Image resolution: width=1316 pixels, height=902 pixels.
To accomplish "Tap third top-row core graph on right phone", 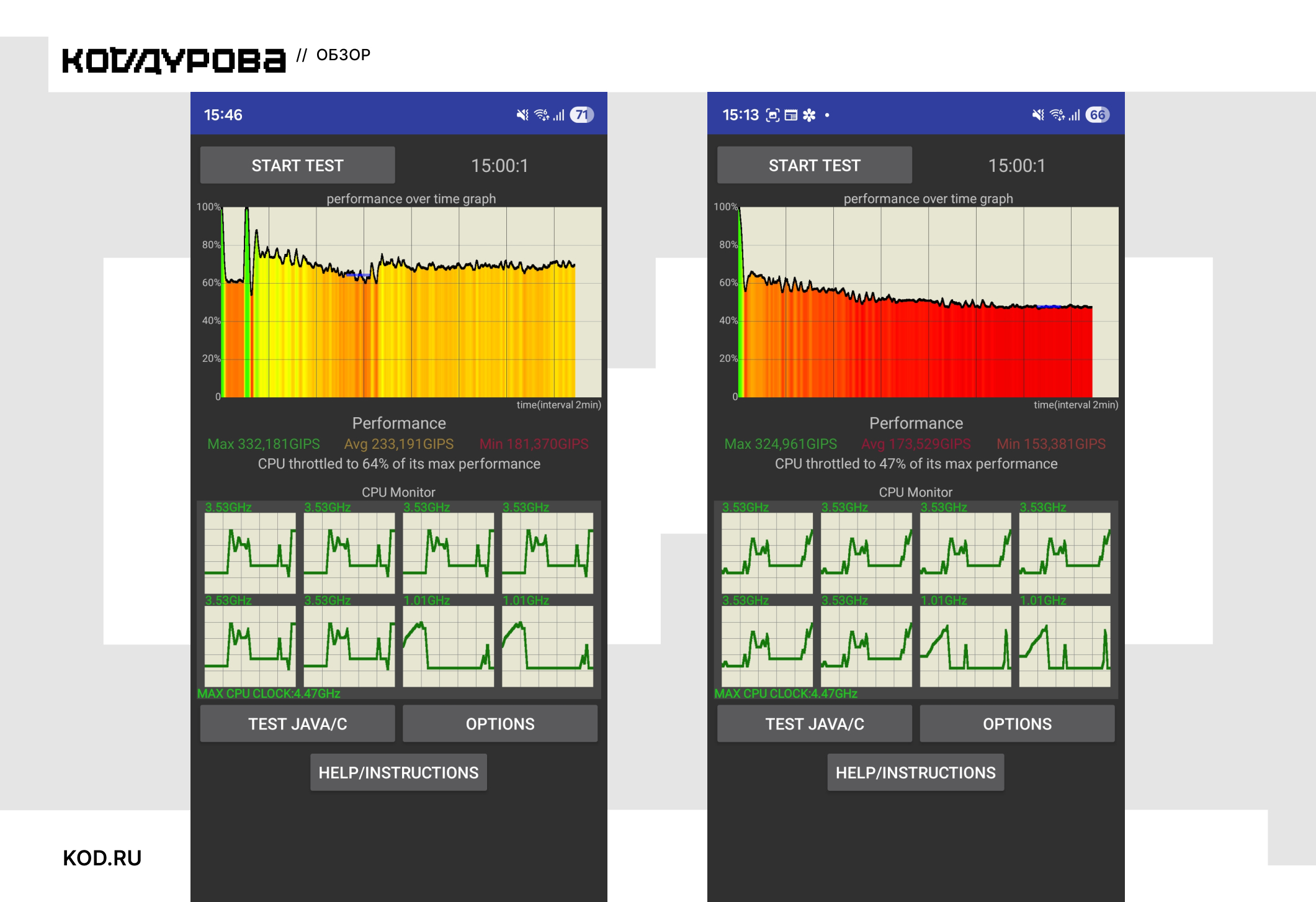I will coord(965,553).
